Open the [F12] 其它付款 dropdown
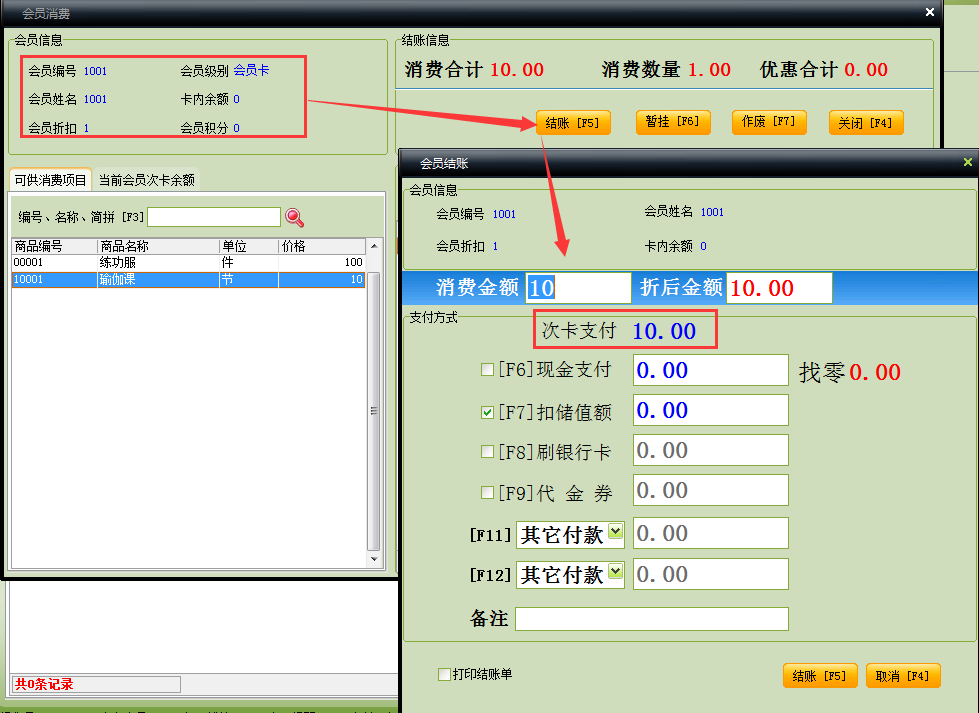This screenshot has width=979, height=713. pyautogui.click(x=615, y=571)
